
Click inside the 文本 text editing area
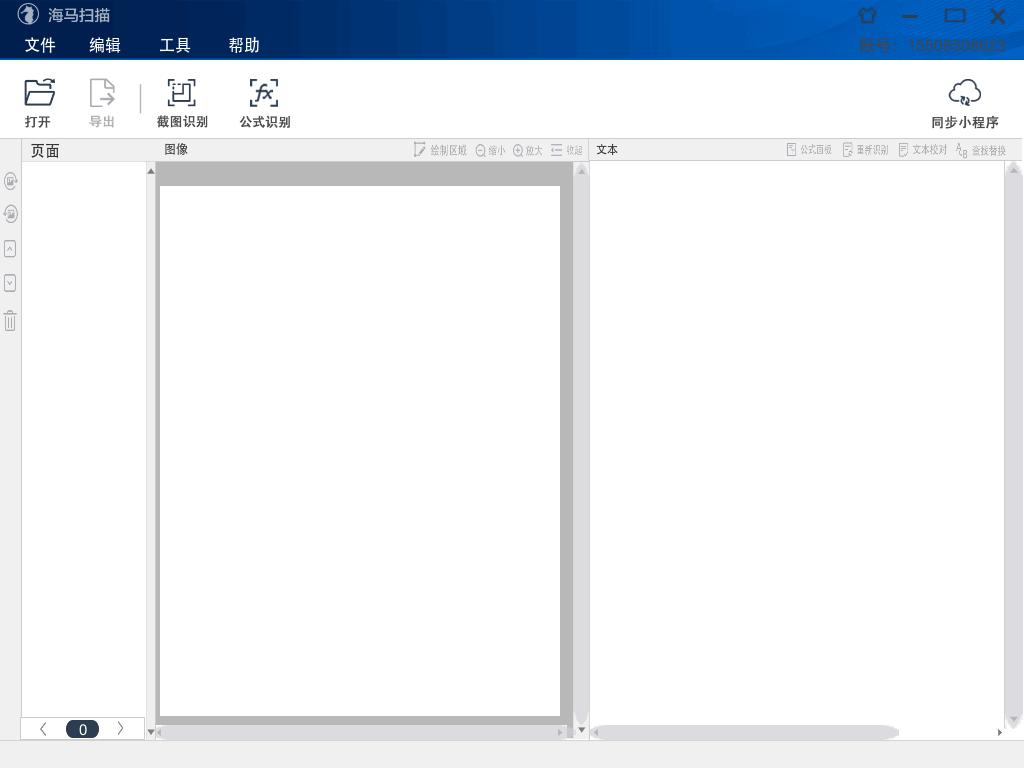coord(797,443)
